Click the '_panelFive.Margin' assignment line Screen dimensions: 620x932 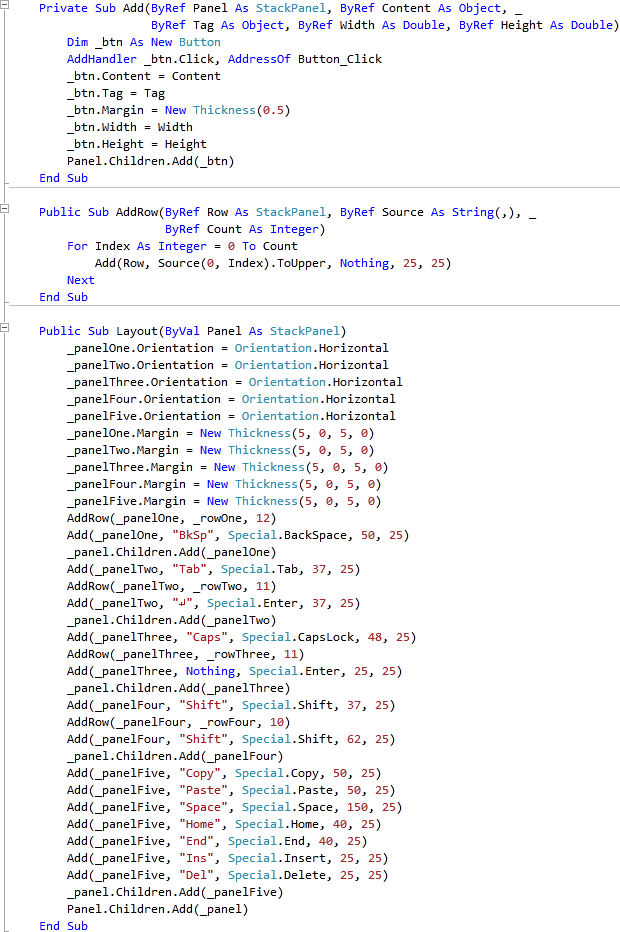(224, 501)
